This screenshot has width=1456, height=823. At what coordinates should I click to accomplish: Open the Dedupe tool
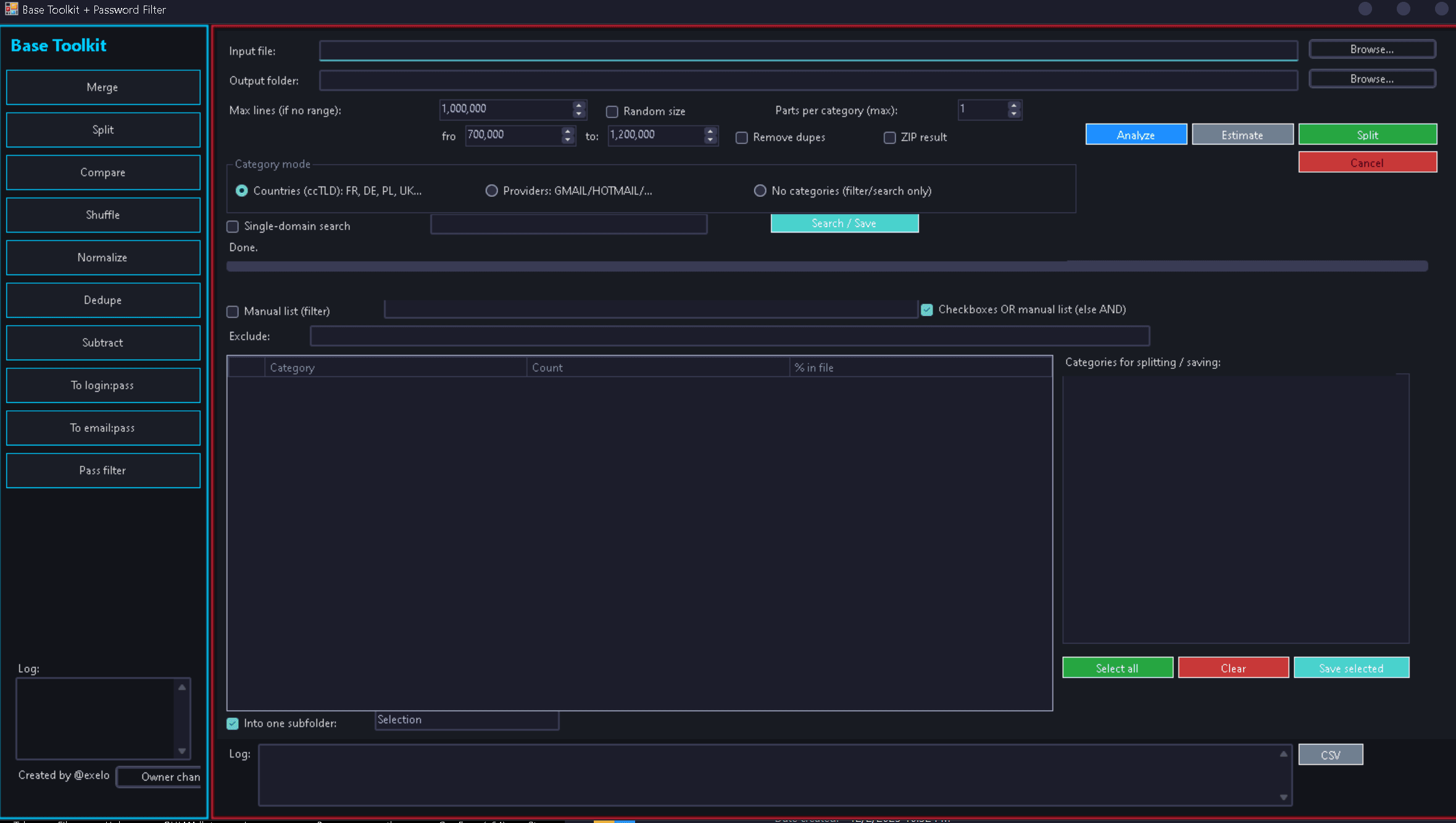pos(102,300)
